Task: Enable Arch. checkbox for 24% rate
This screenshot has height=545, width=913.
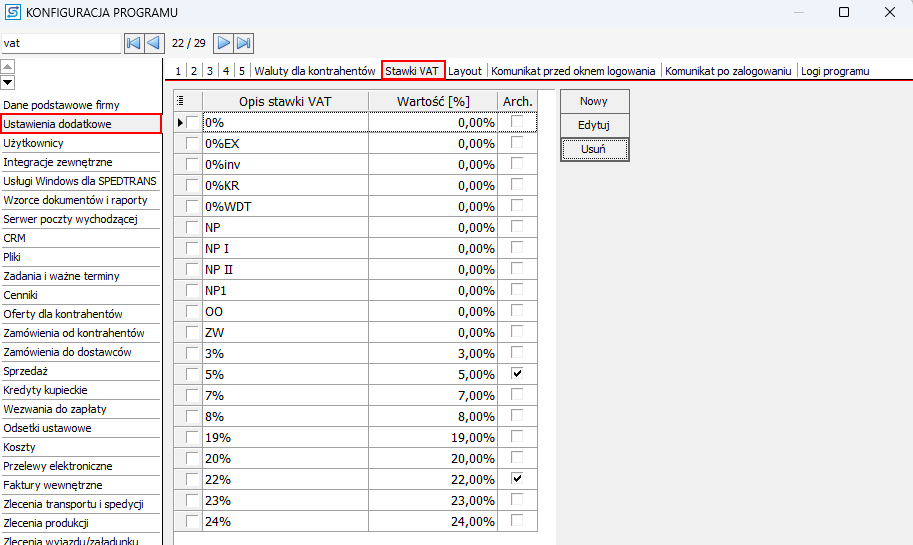Action: coord(517,520)
